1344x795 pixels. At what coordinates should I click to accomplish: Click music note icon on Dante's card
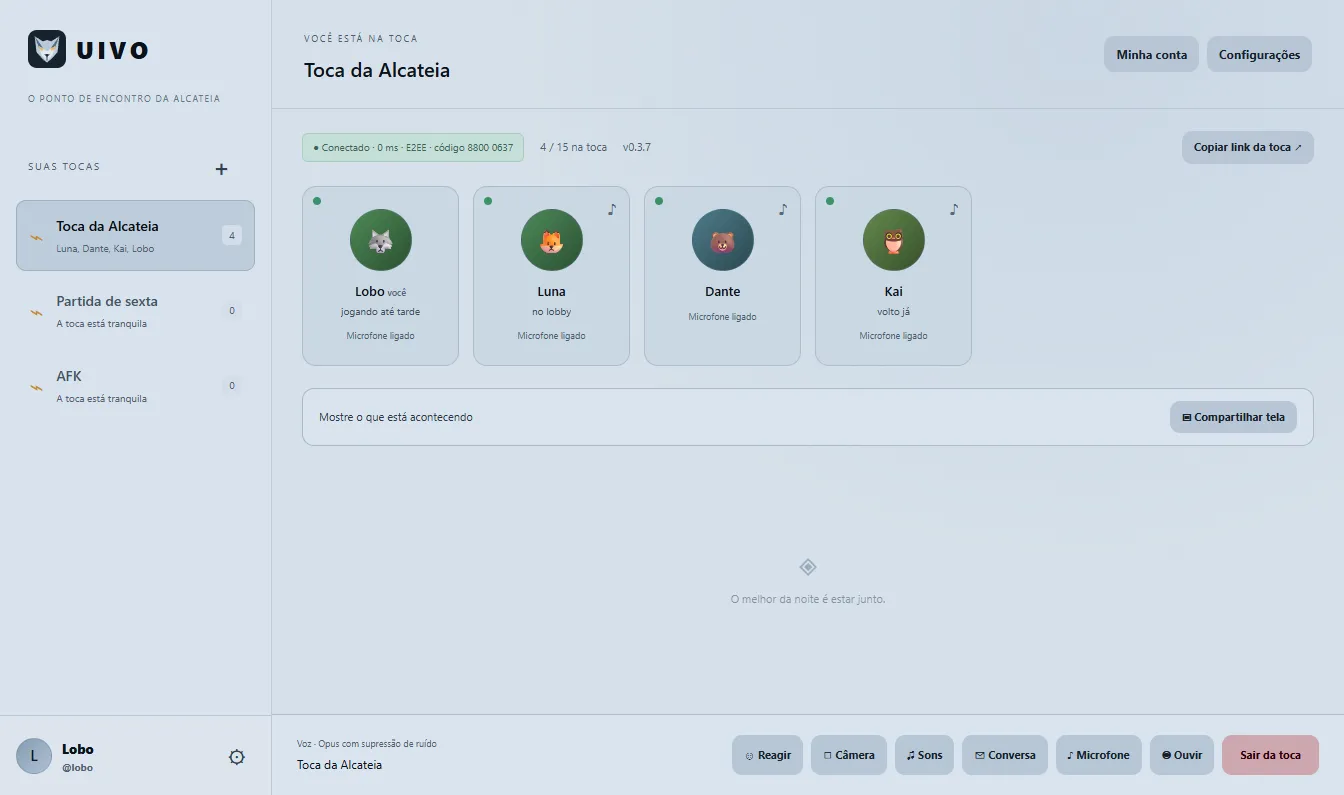click(x=783, y=209)
